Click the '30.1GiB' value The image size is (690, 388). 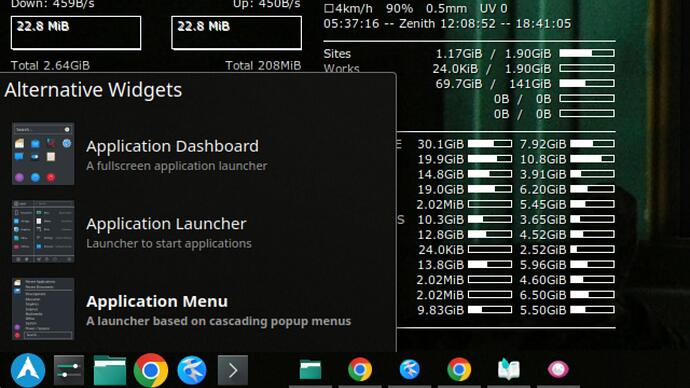(x=440, y=144)
